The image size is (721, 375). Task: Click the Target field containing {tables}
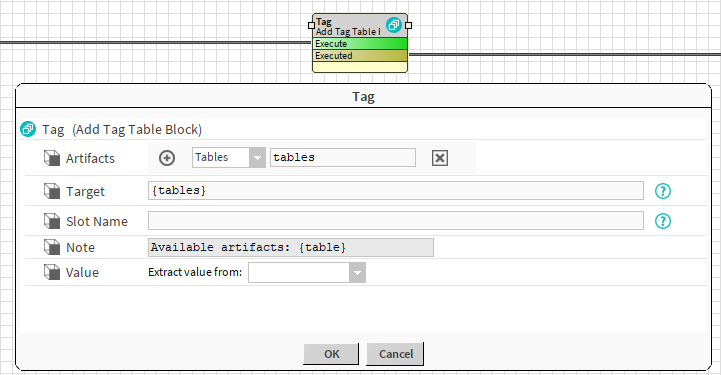click(x=395, y=191)
